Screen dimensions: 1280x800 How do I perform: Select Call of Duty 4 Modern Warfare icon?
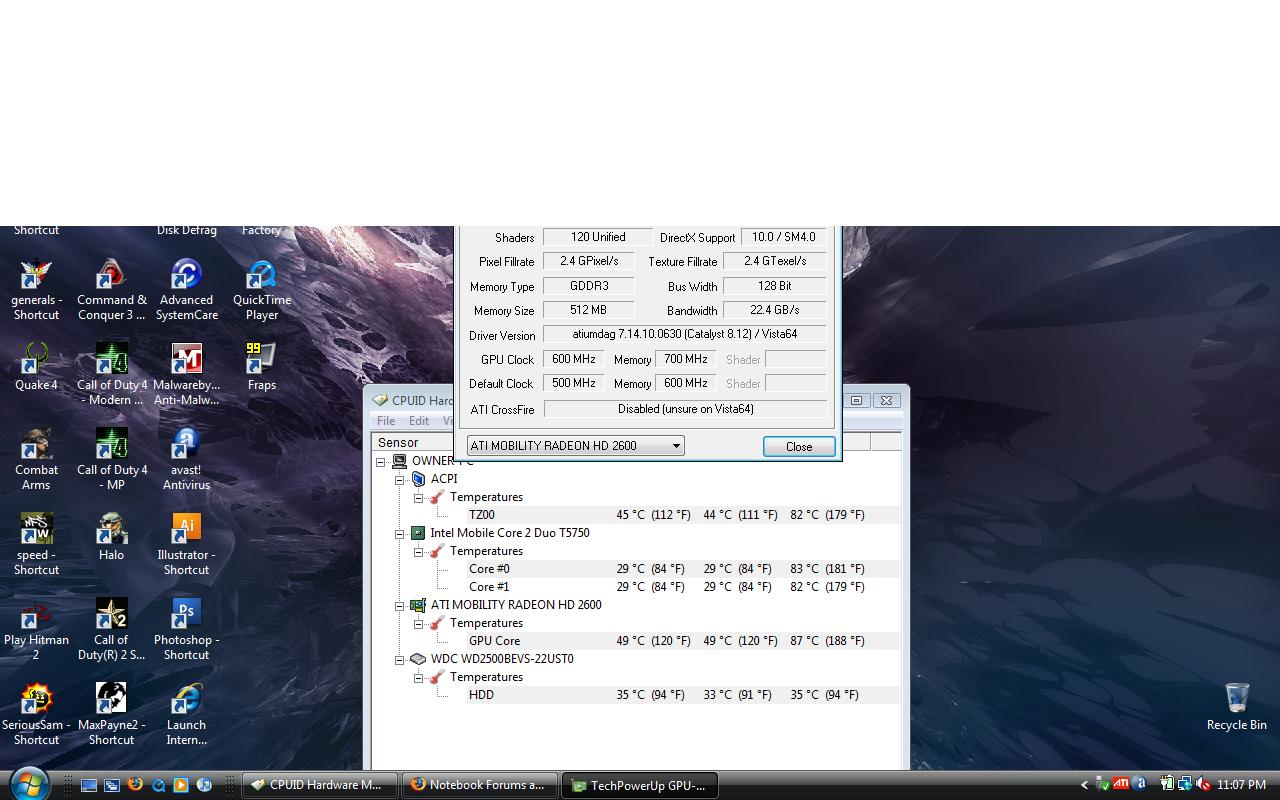[111, 374]
